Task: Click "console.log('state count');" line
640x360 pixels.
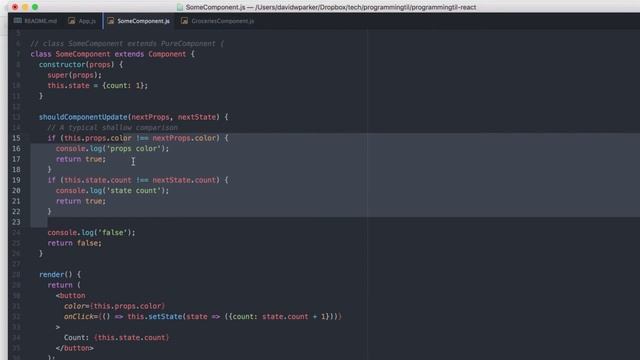Action: click(112, 191)
